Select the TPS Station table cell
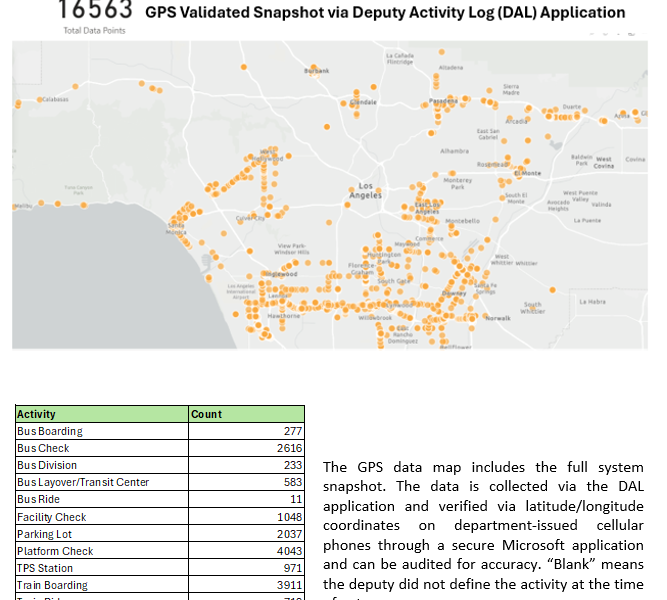This screenshot has width=667, height=600. [101, 568]
